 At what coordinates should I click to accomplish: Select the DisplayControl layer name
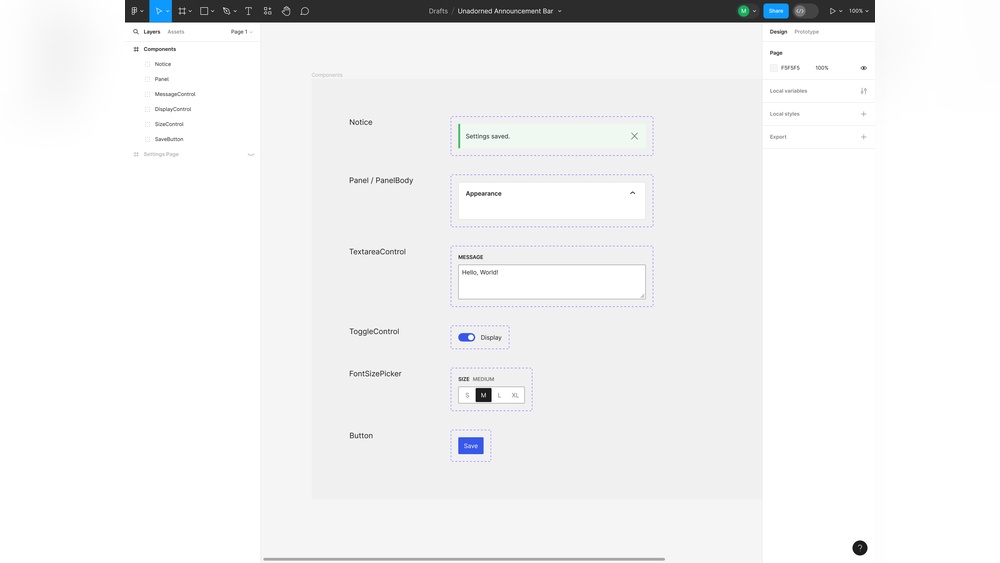click(173, 109)
